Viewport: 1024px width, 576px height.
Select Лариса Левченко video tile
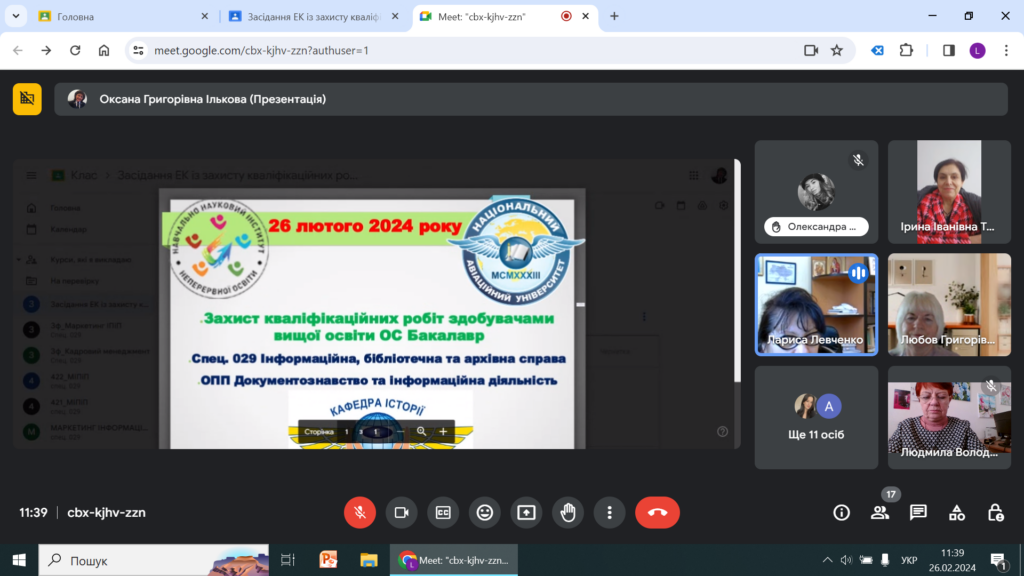click(x=816, y=304)
